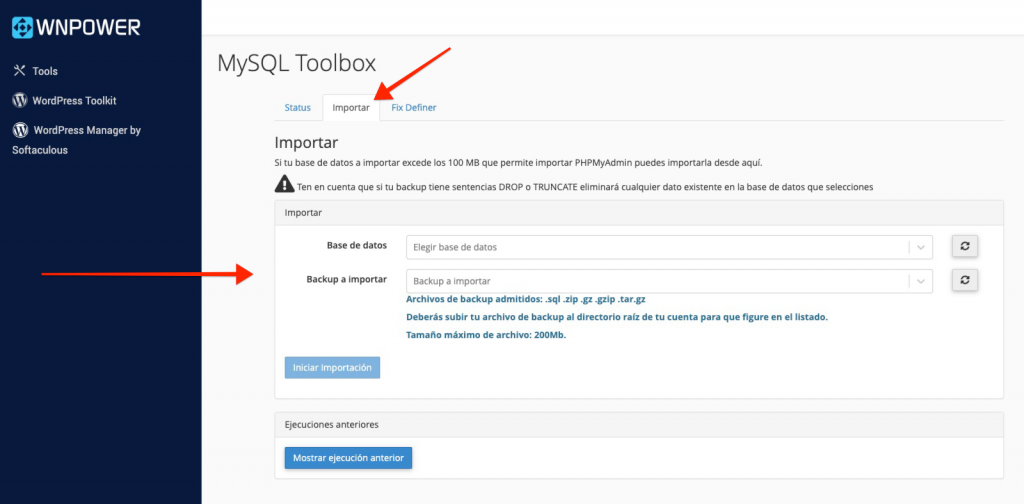Screen dimensions: 1024x504
Task: Click the MySQL Toolbox heading
Action: tap(296, 63)
